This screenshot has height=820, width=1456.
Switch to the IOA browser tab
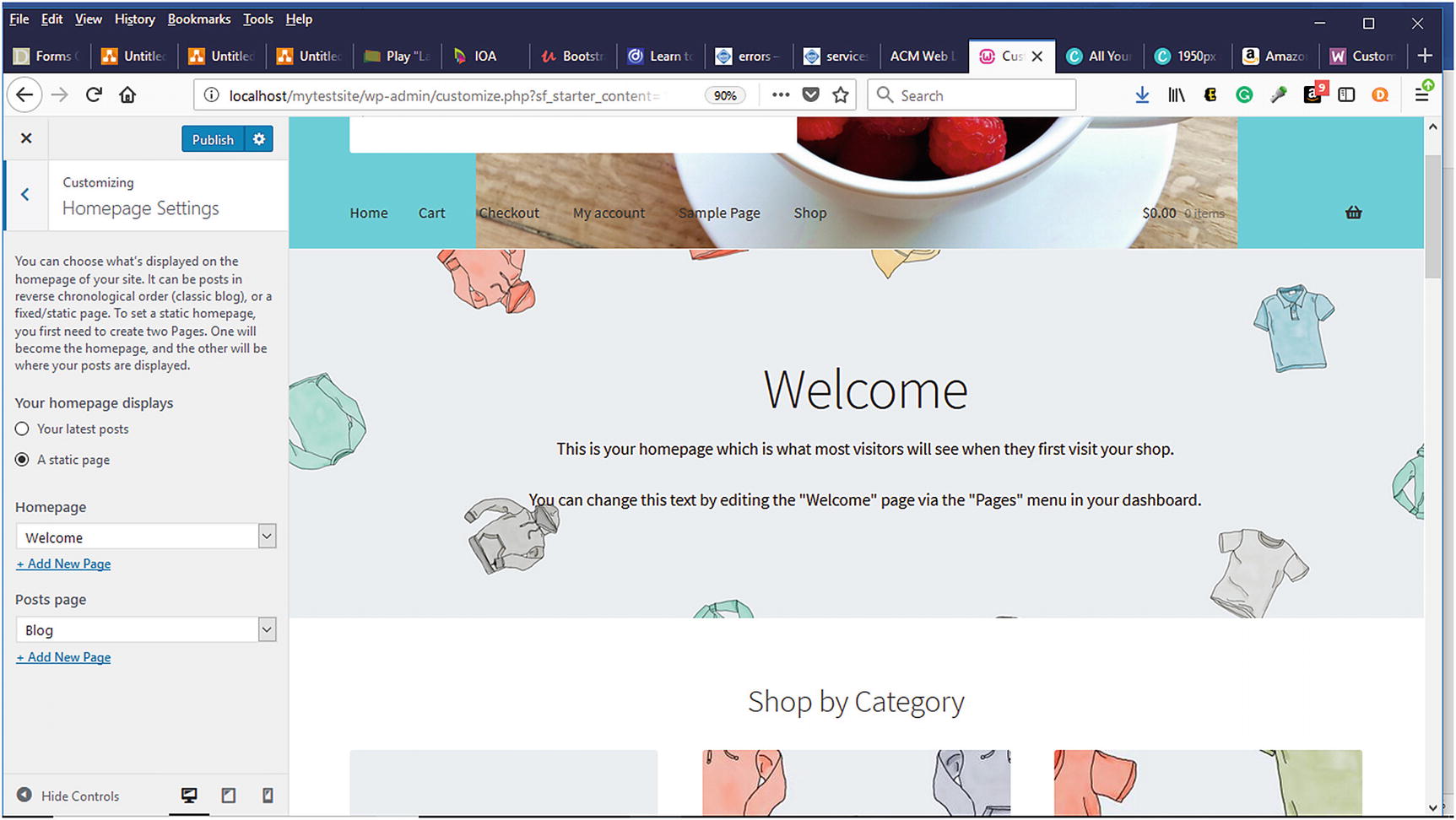click(x=484, y=57)
